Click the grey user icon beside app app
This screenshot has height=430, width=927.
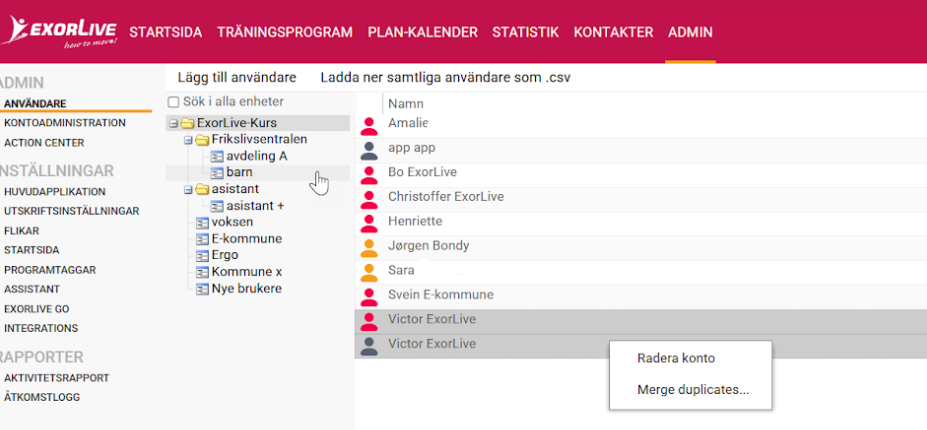click(x=369, y=151)
